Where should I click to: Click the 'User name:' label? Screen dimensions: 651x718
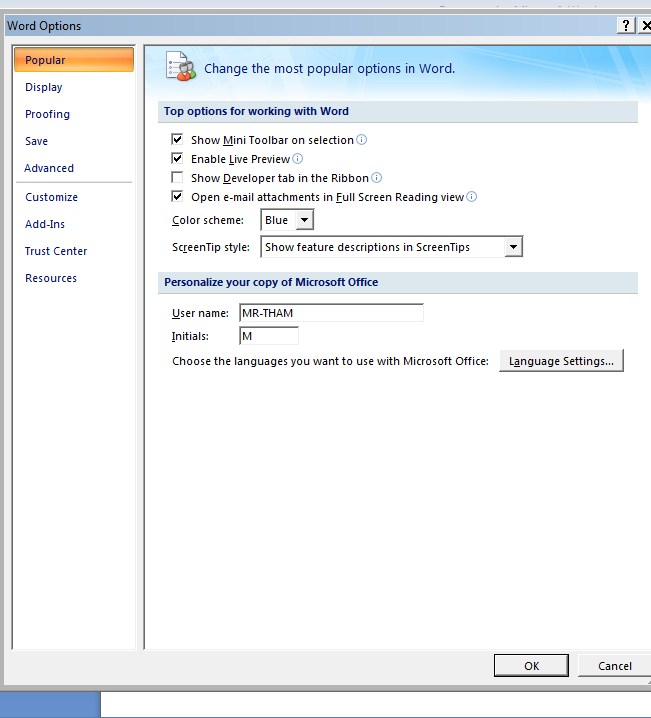(x=200, y=313)
